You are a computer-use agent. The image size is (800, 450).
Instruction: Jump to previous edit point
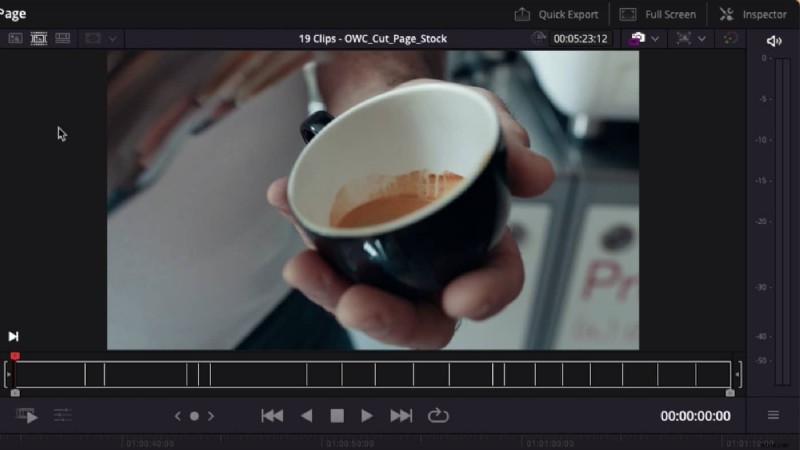pos(177,416)
